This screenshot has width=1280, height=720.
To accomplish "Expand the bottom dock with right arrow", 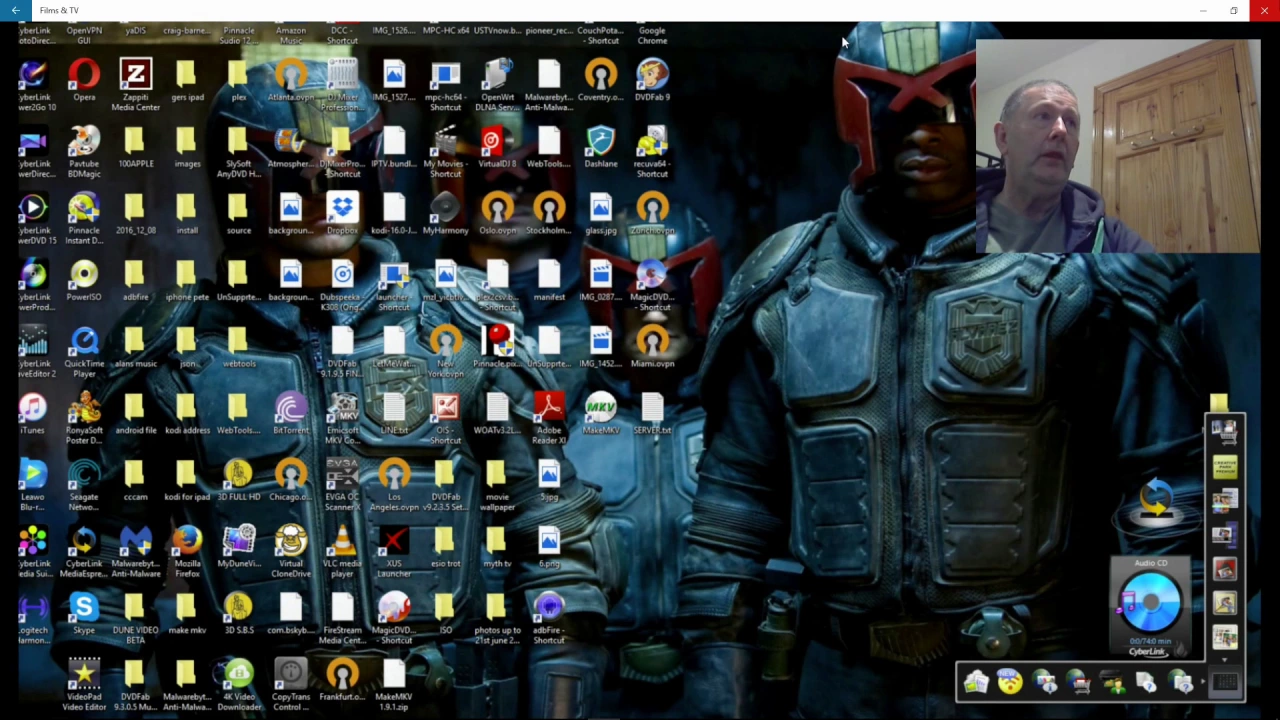I will tap(1202, 682).
